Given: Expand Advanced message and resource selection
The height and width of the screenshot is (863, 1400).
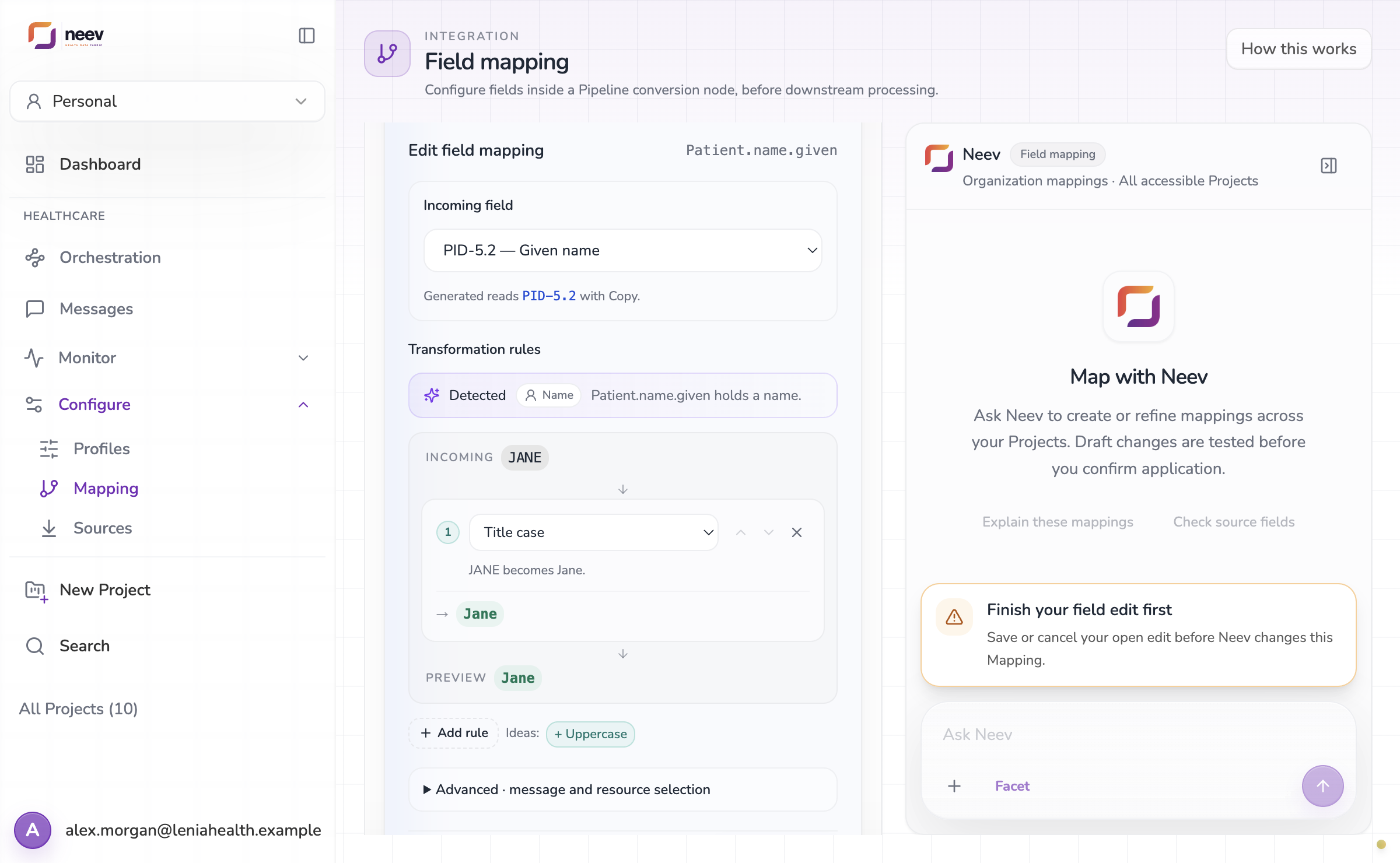Looking at the screenshot, I should click(x=623, y=790).
